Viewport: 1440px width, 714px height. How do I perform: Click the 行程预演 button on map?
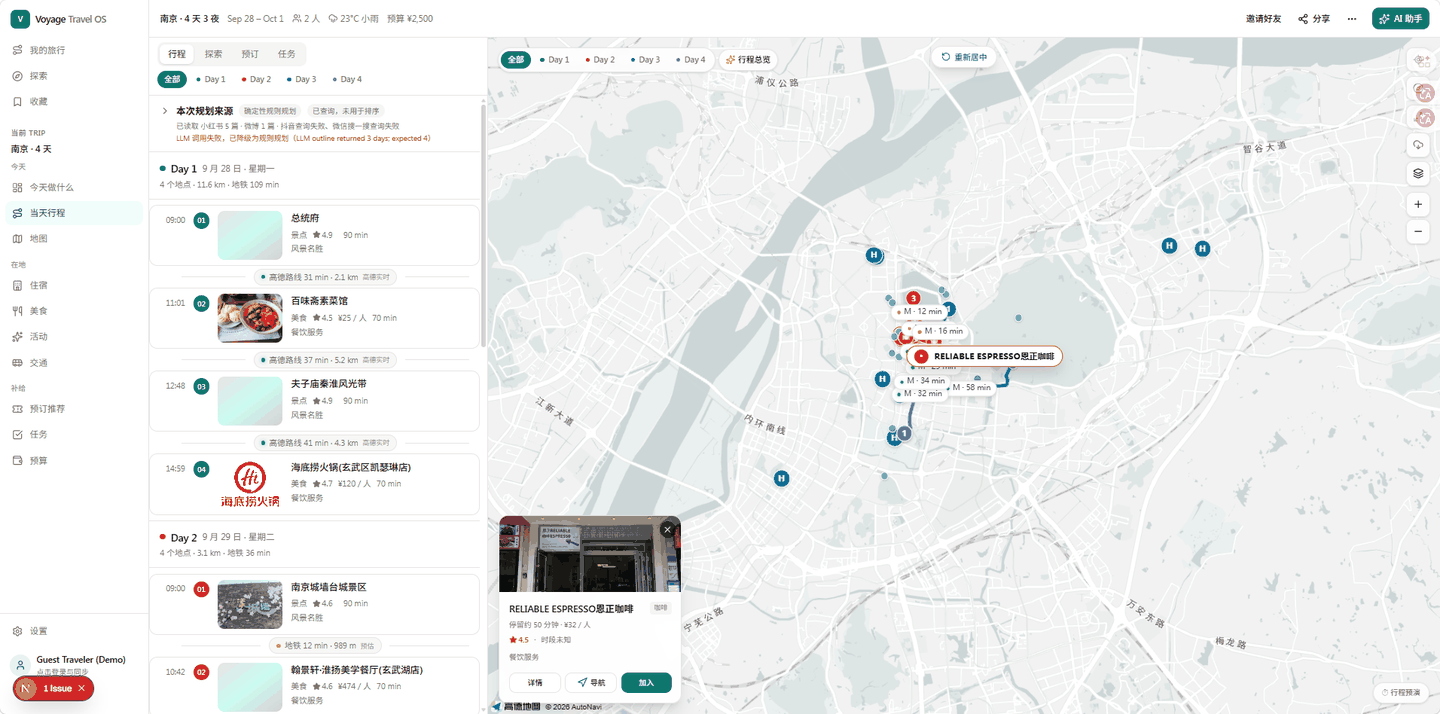tap(1400, 692)
